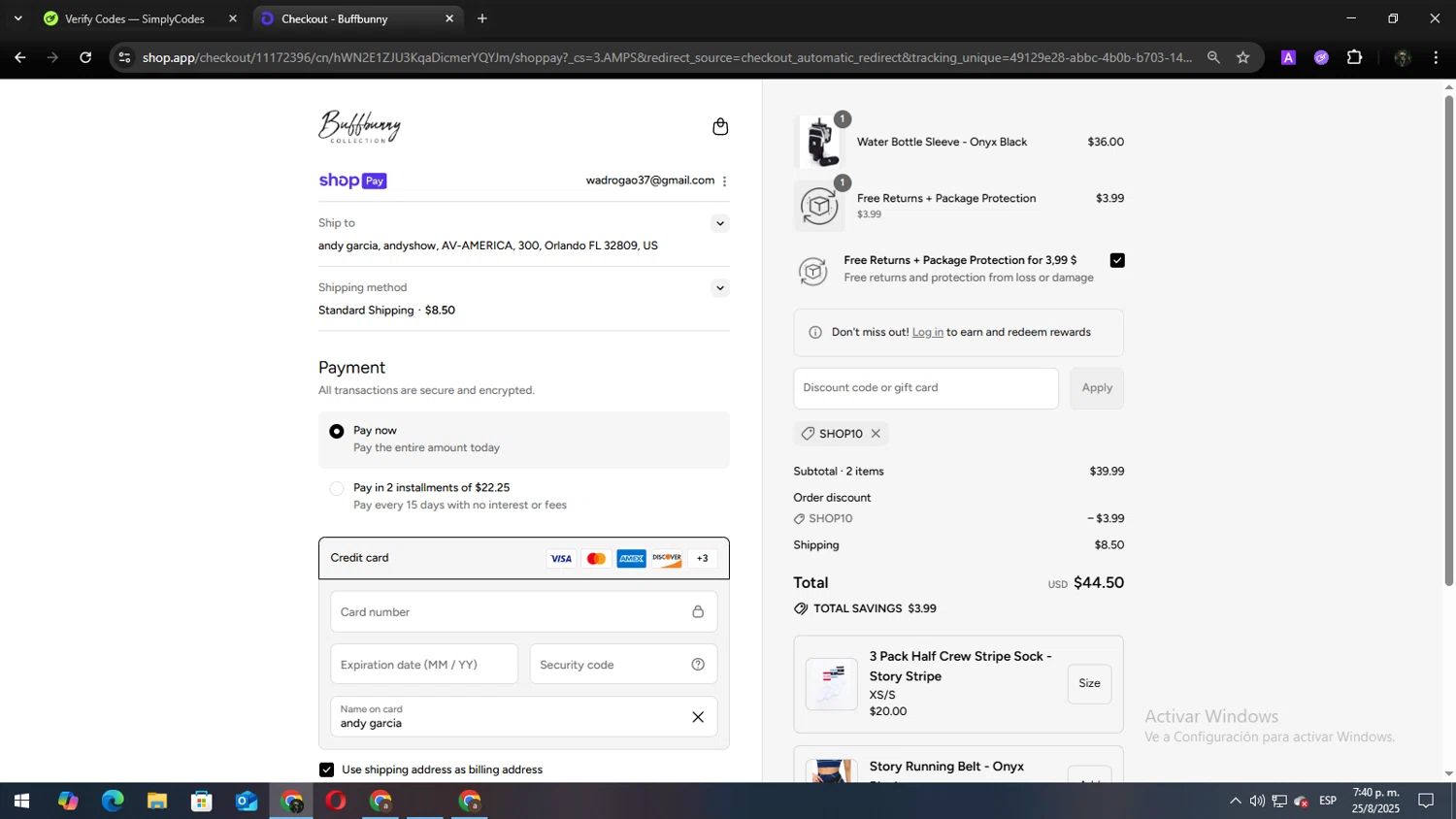
Task: Expand the Ship to address section
Action: click(x=719, y=224)
